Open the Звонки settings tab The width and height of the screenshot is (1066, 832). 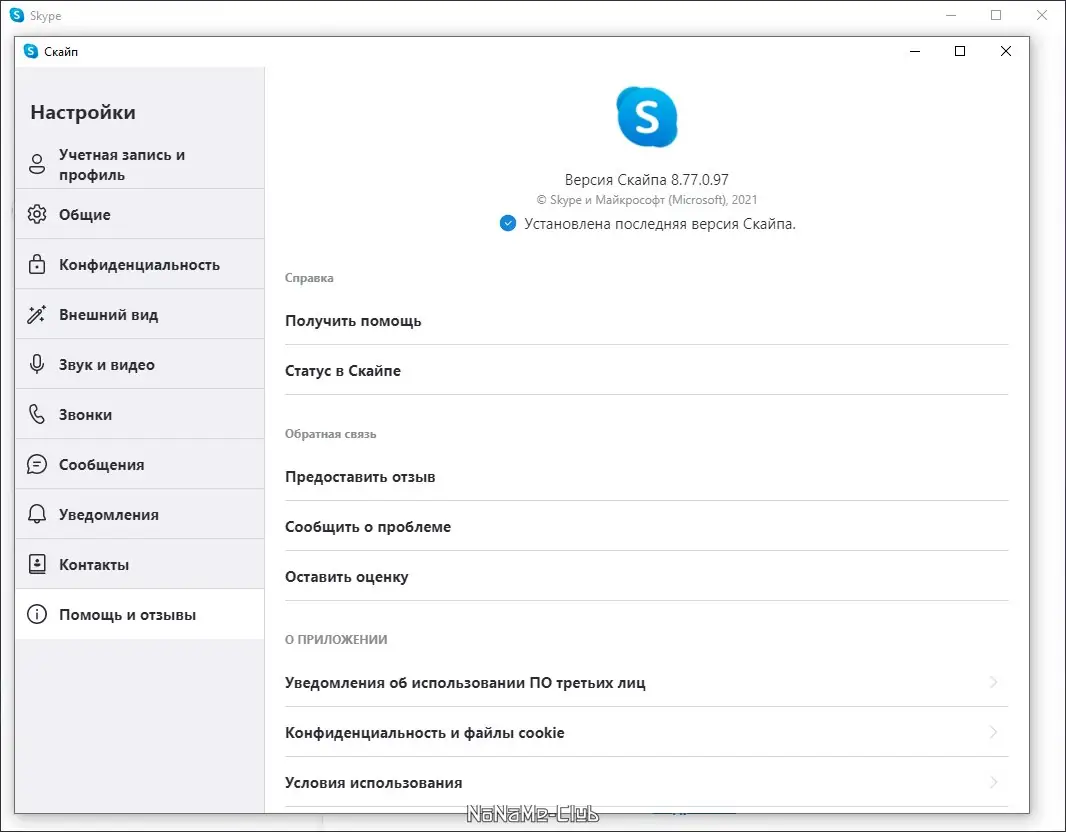pos(140,414)
